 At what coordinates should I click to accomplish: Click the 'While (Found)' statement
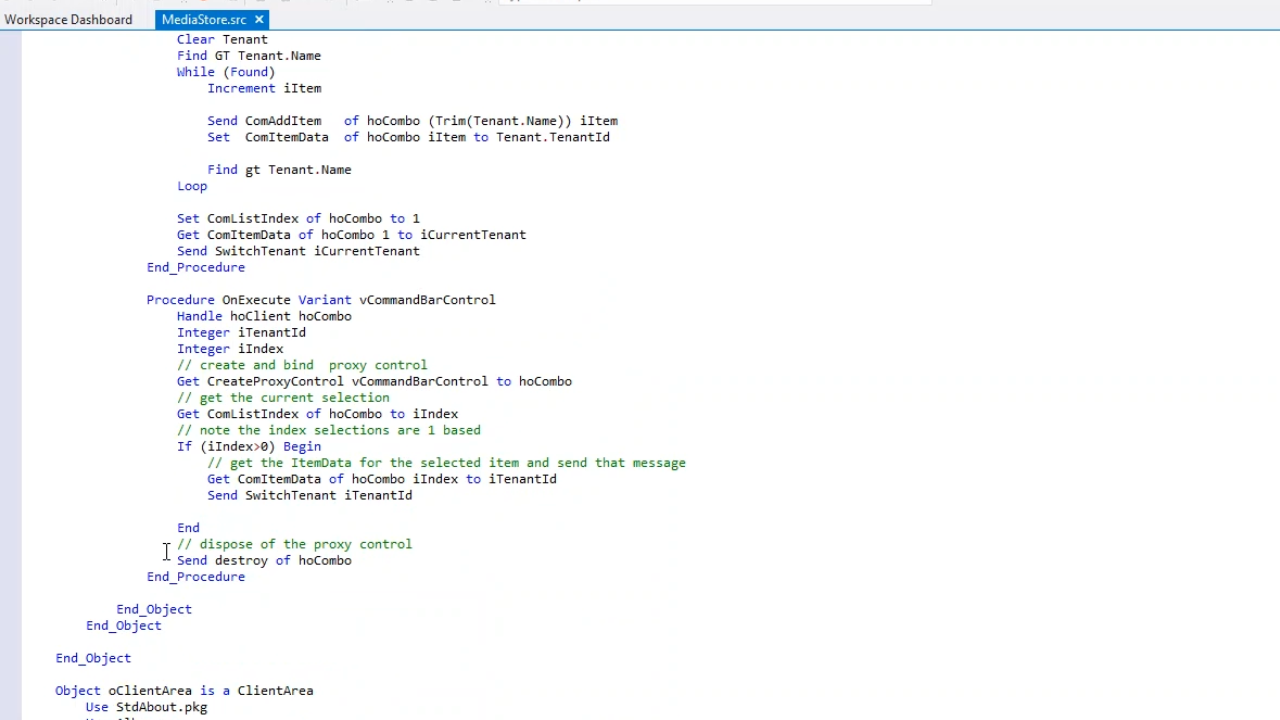pyautogui.click(x=226, y=72)
